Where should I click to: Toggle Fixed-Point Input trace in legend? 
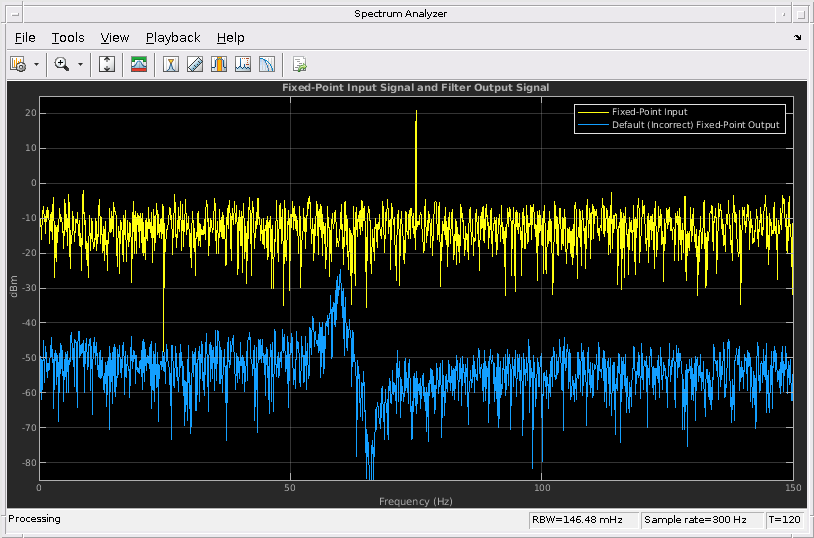coord(649,112)
